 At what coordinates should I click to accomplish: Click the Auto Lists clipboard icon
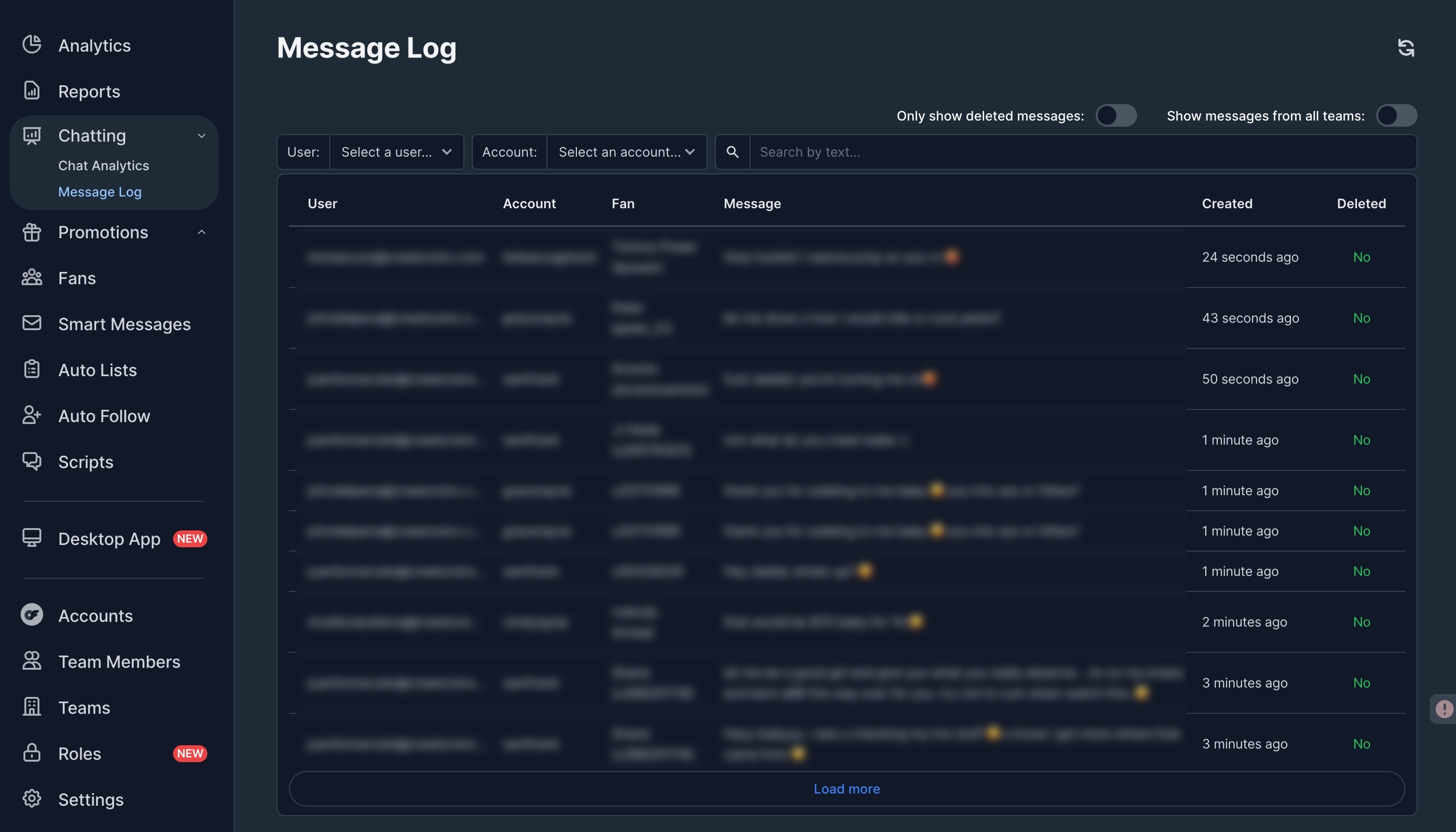click(32, 369)
